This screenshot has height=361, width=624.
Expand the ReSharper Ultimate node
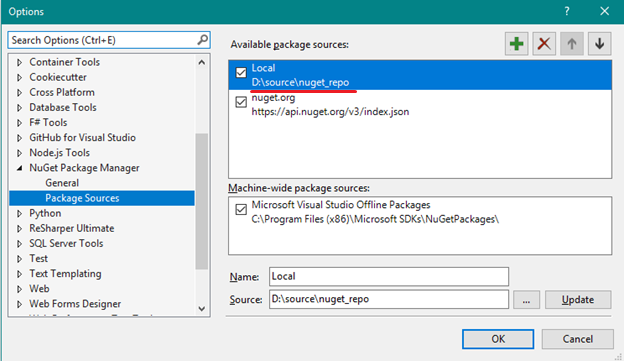[19, 229]
